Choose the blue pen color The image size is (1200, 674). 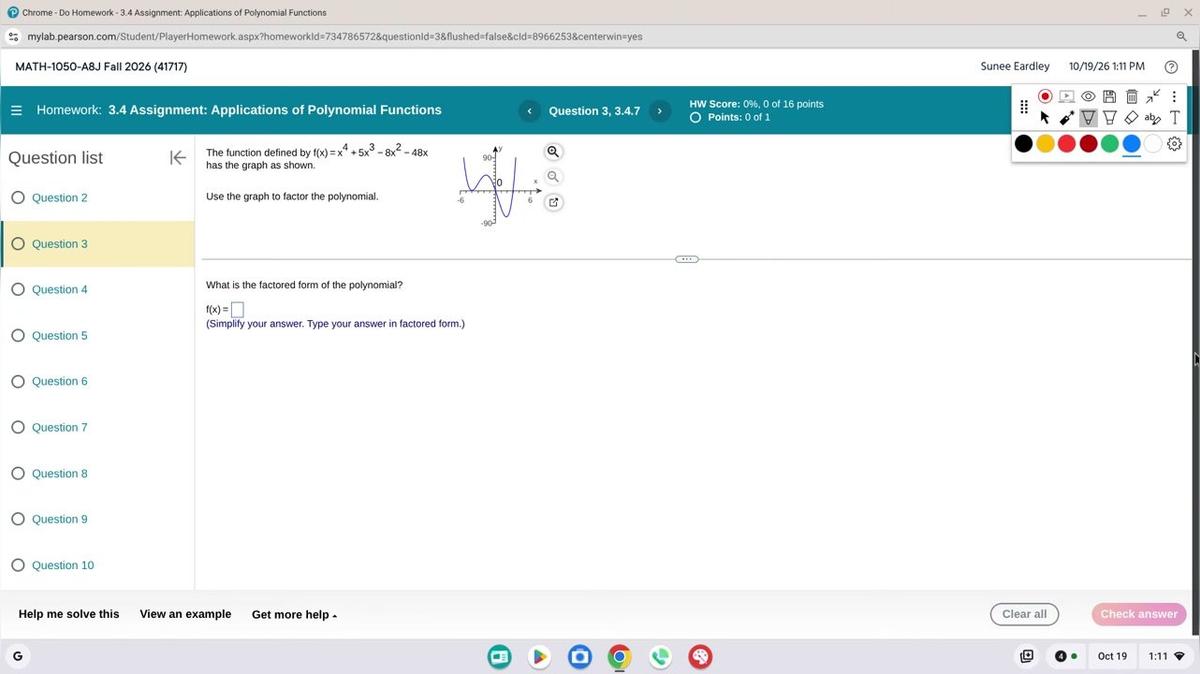tap(1131, 144)
